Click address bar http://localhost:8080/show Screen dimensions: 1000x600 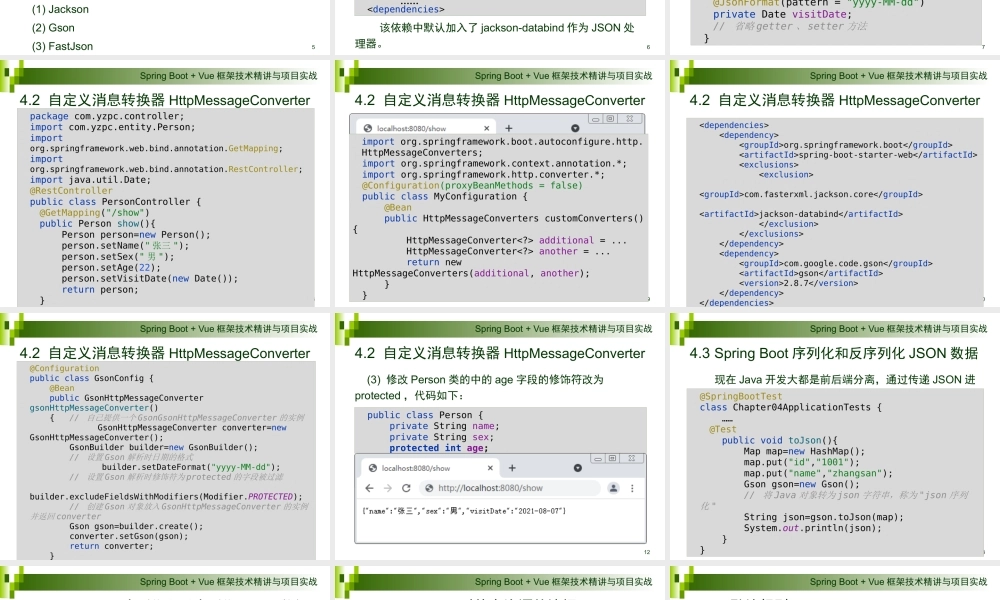coord(510,488)
